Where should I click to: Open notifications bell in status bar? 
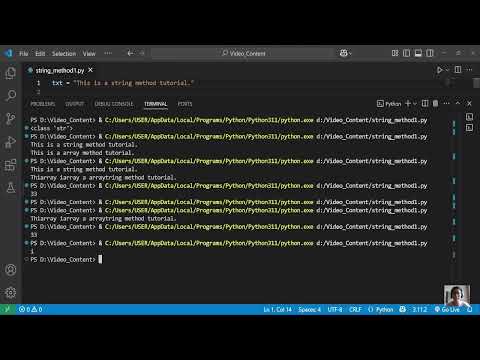point(470,309)
